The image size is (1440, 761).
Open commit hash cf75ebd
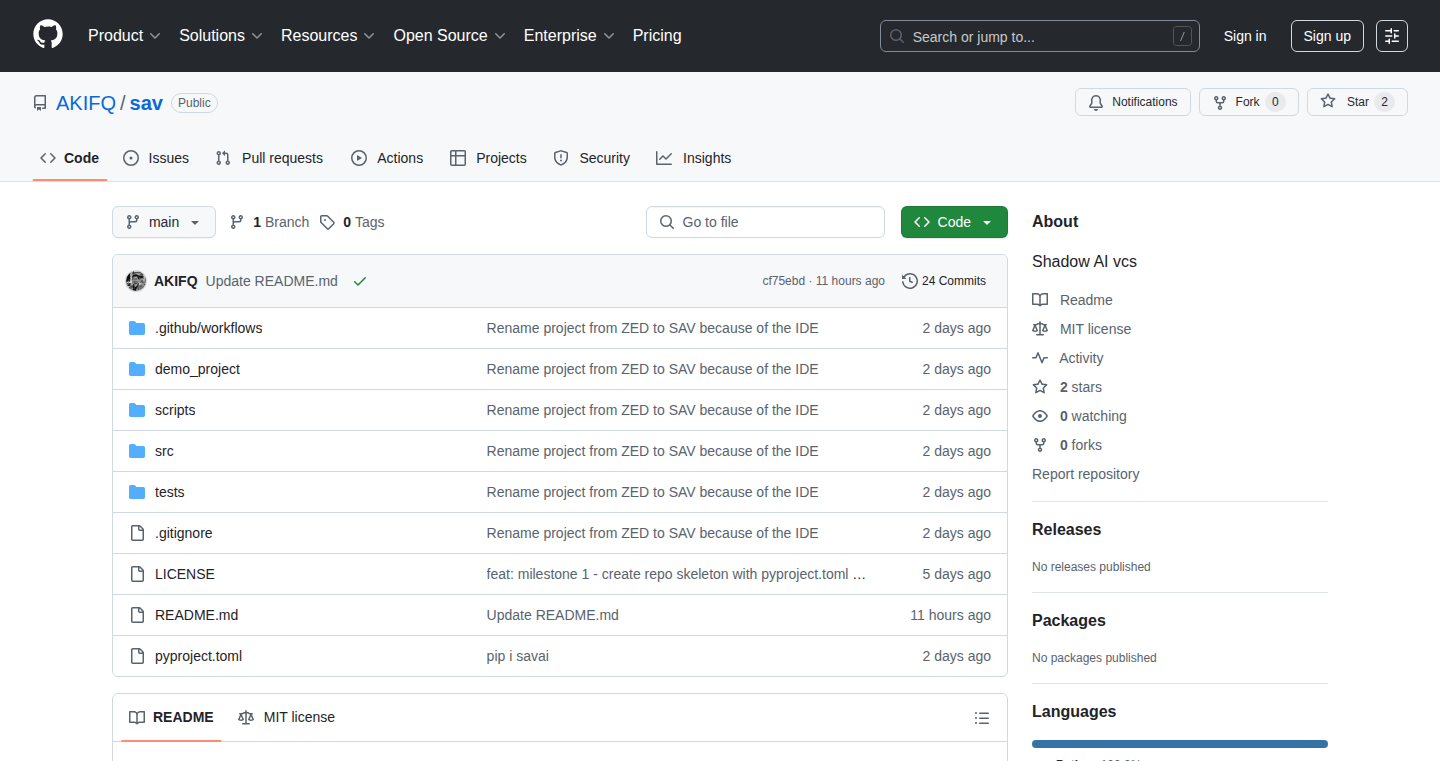(783, 281)
